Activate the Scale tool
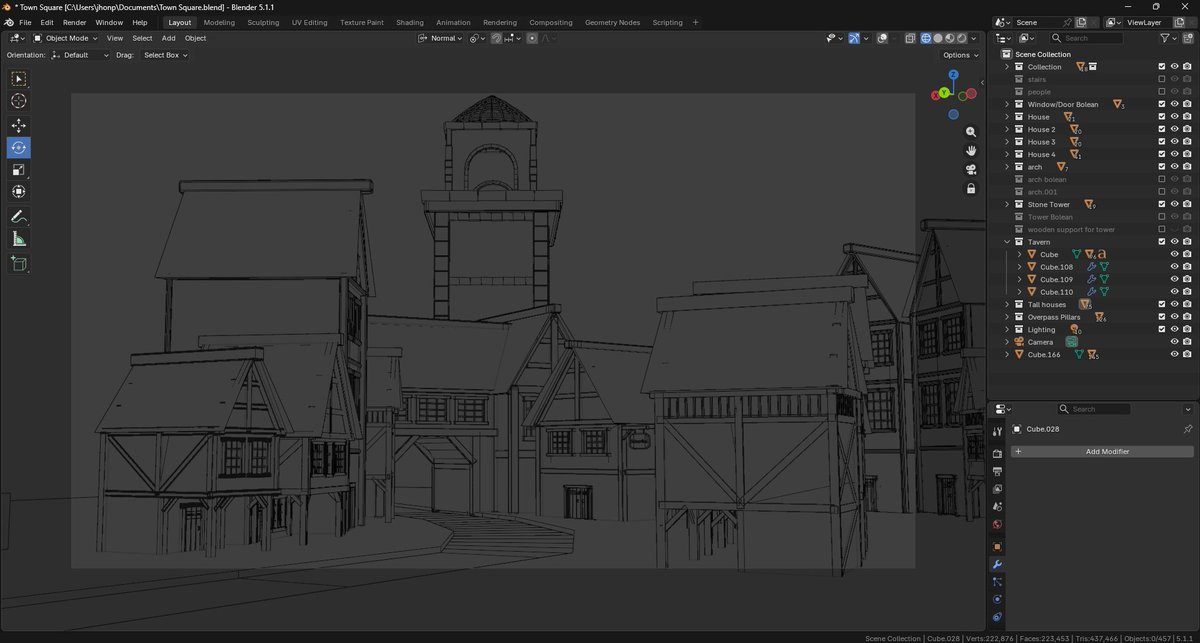Viewport: 1200px width, 643px height. (18, 170)
